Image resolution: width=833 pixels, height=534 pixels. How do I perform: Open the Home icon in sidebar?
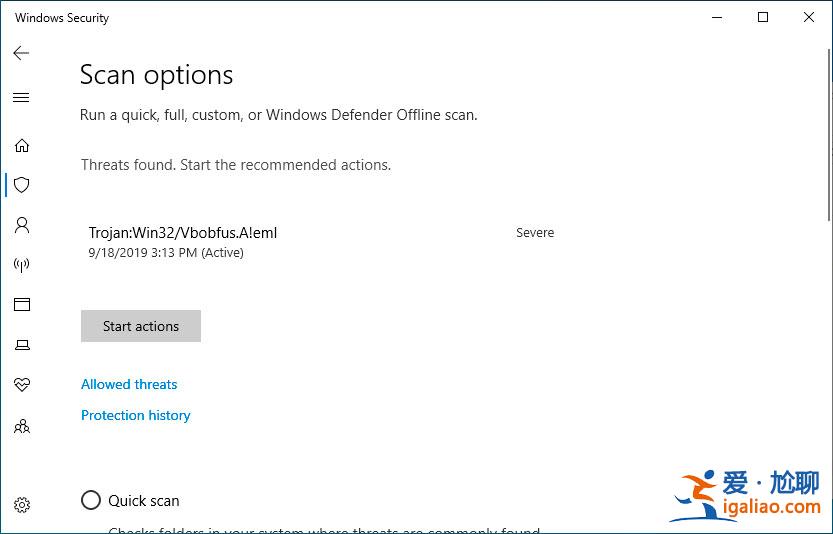[22, 145]
